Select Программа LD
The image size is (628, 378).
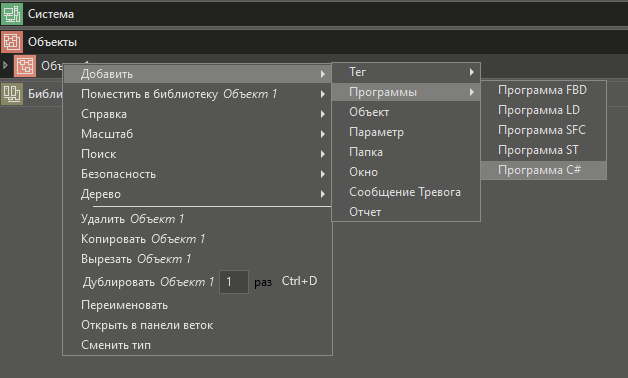click(x=543, y=110)
